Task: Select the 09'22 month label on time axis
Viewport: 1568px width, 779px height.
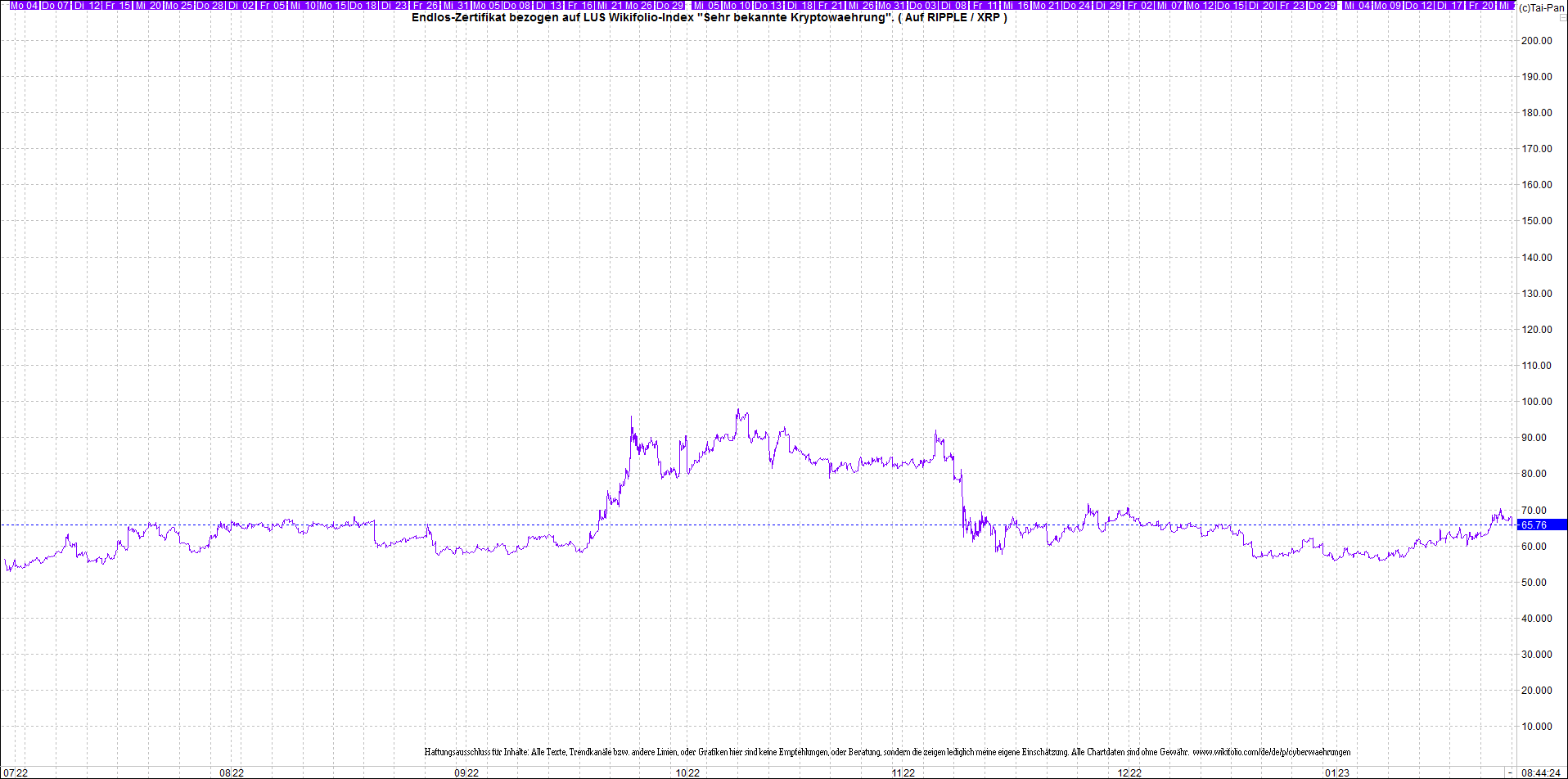Action: click(466, 772)
